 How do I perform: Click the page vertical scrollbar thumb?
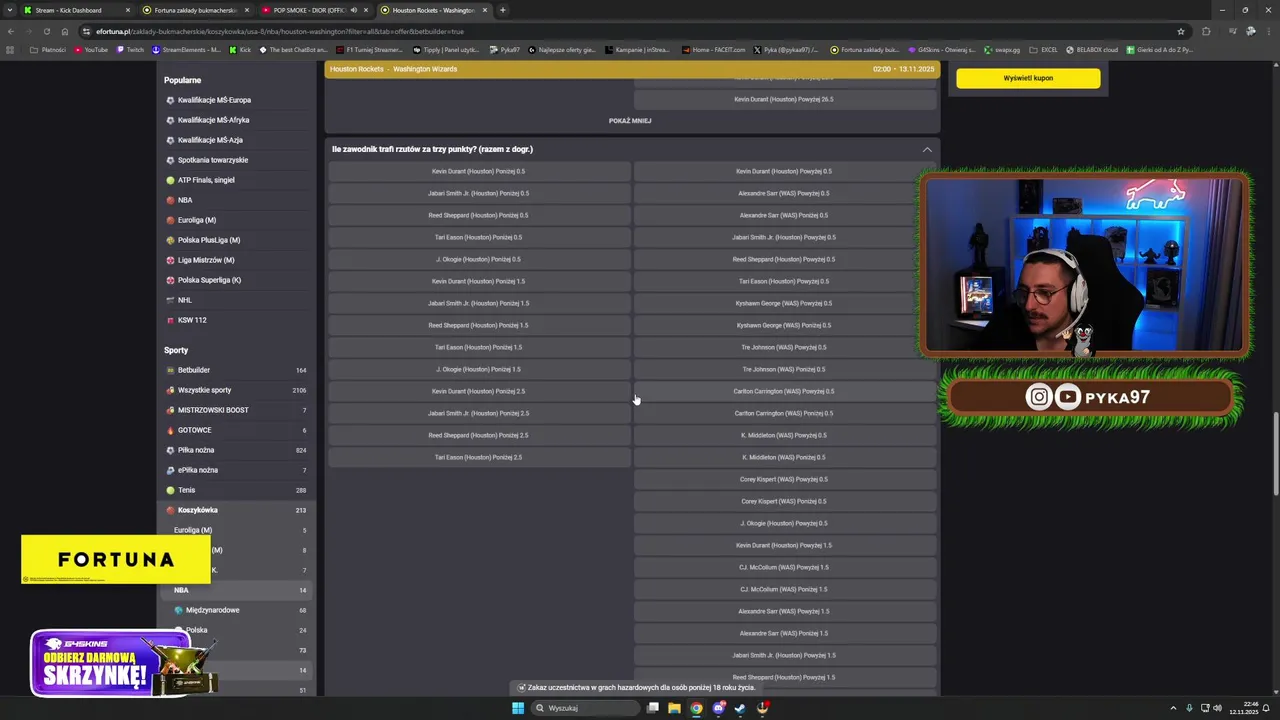(x=1275, y=452)
